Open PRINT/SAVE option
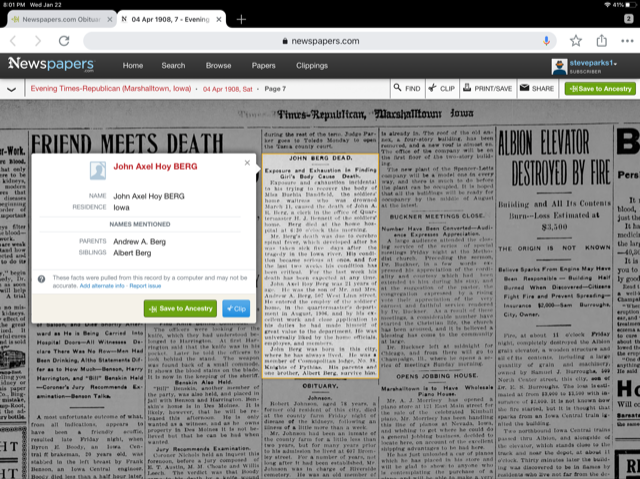Image resolution: width=640 pixels, height=479 pixels. point(488,89)
